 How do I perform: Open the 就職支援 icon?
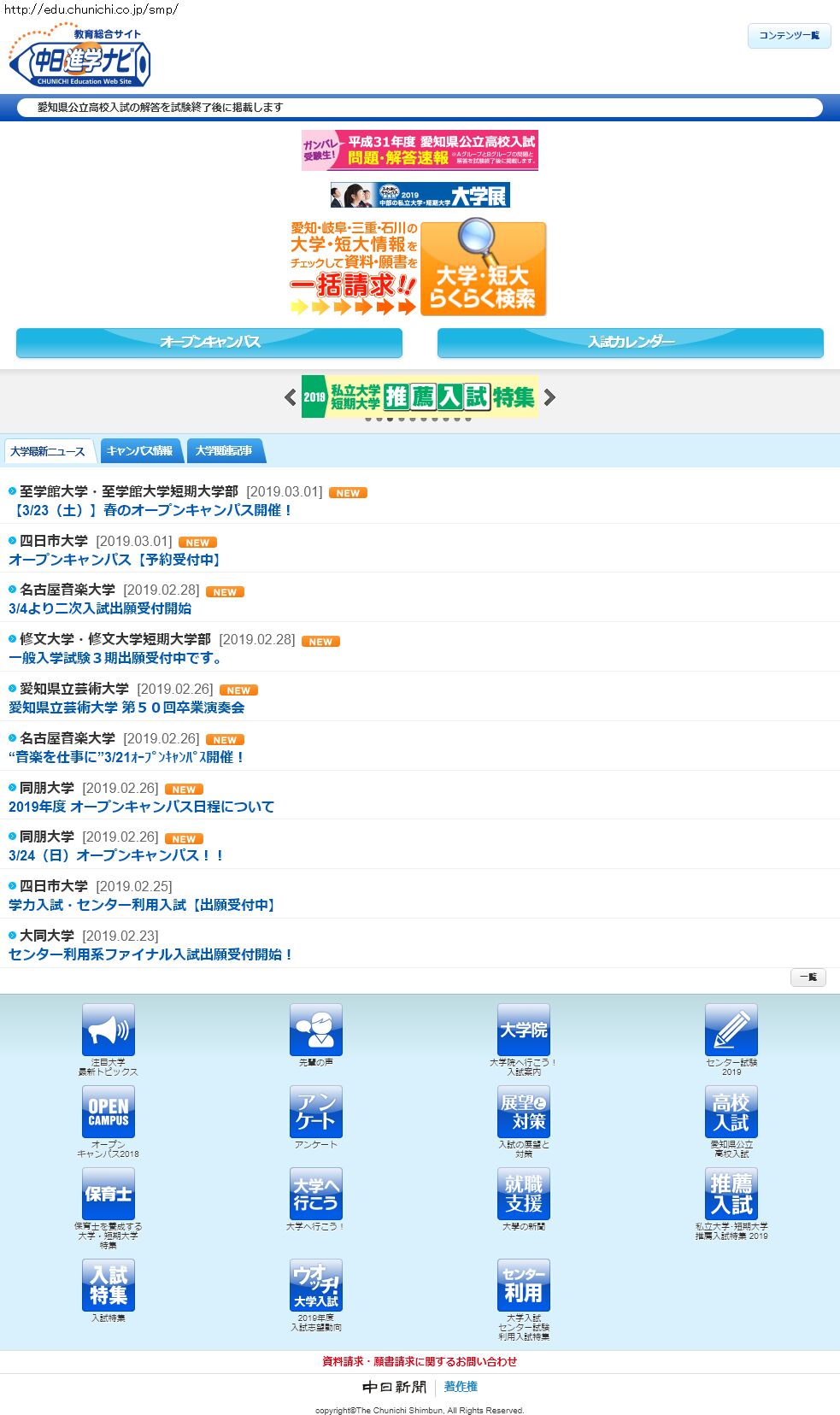[523, 1194]
